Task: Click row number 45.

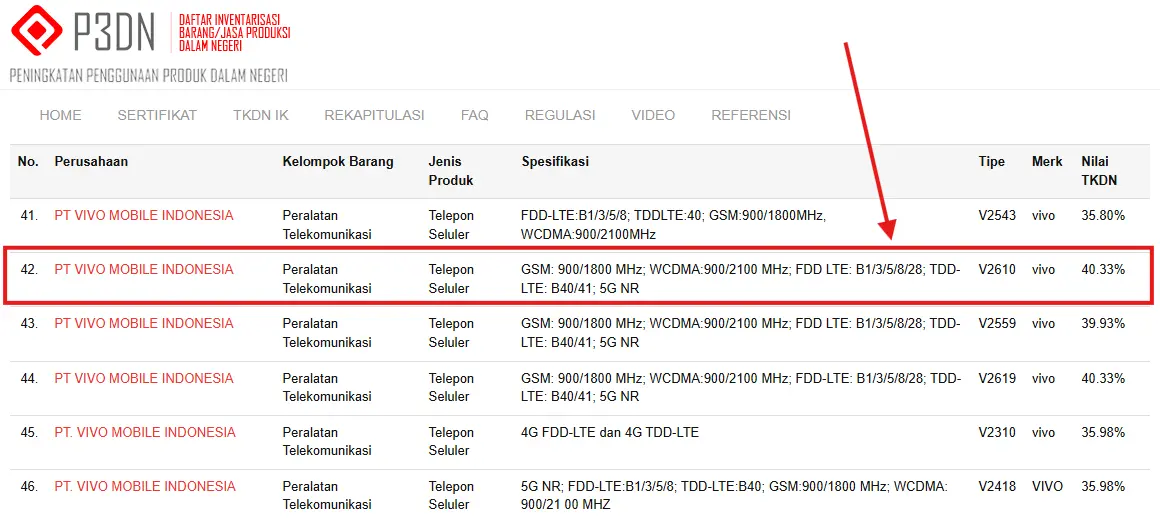Action: click(29, 433)
